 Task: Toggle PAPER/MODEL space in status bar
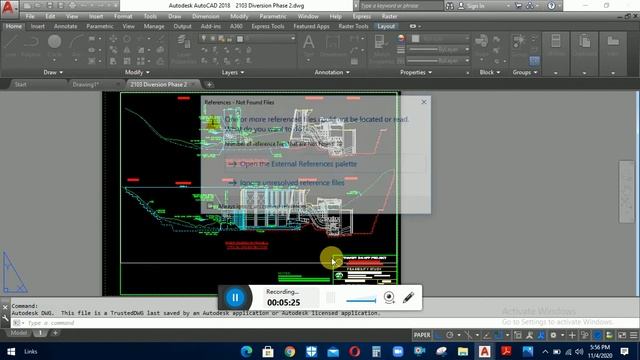tap(422, 335)
